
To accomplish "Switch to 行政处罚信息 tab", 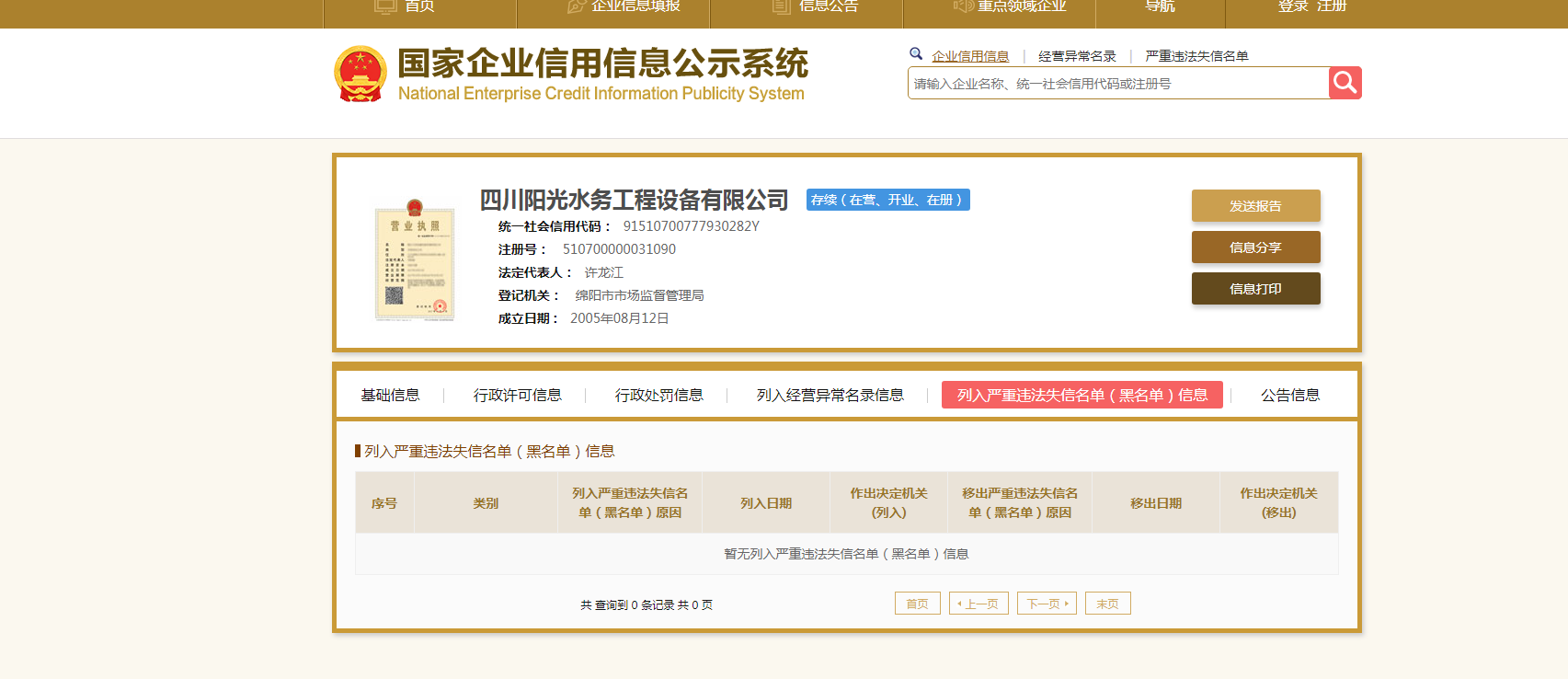I will click(659, 395).
